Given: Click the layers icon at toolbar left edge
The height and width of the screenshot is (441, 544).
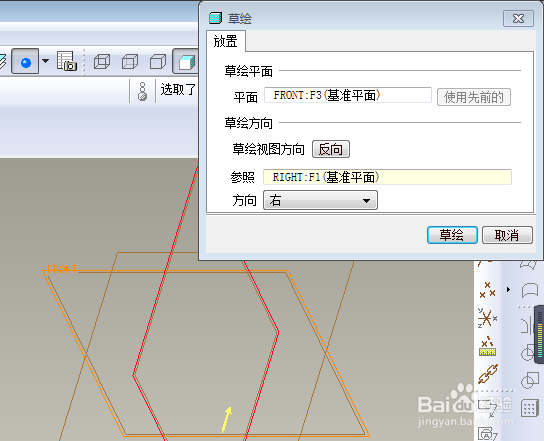Looking at the screenshot, I should point(3,62).
